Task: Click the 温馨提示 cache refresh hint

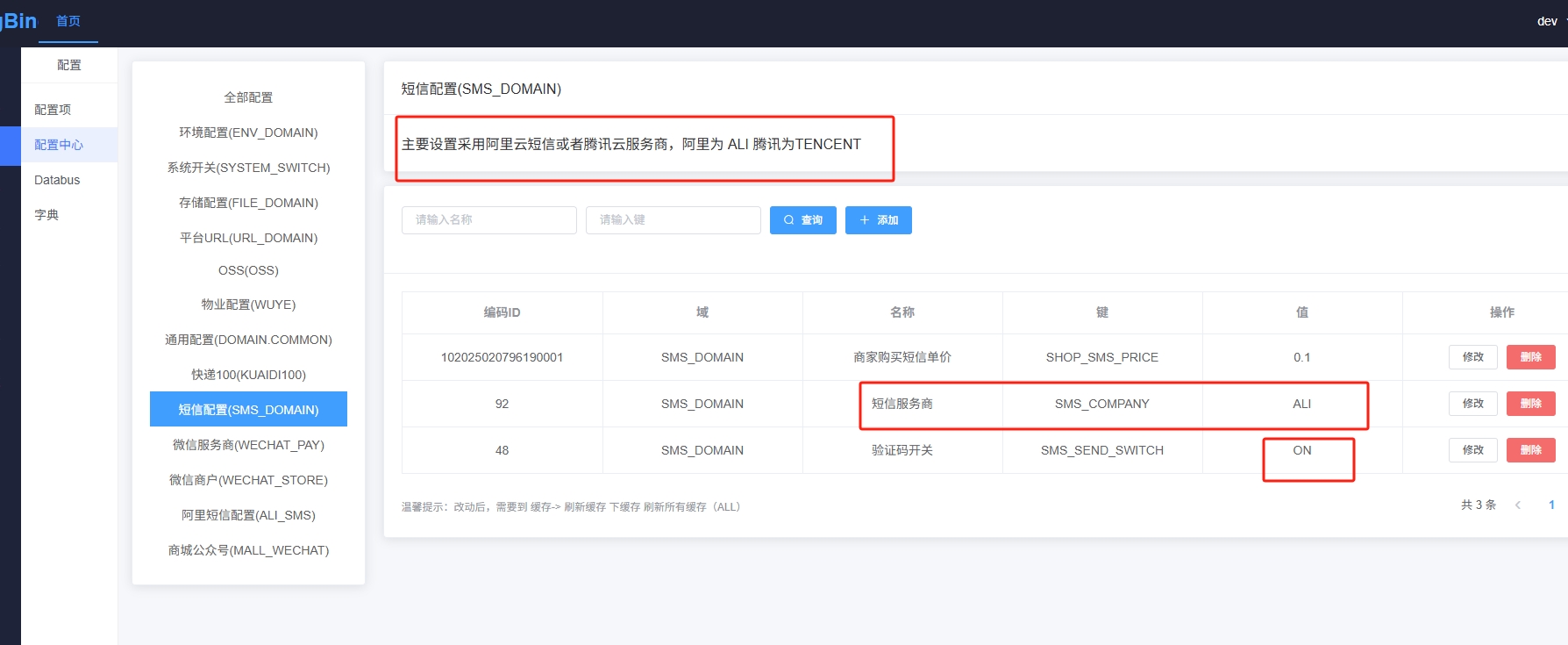Action: [x=571, y=506]
